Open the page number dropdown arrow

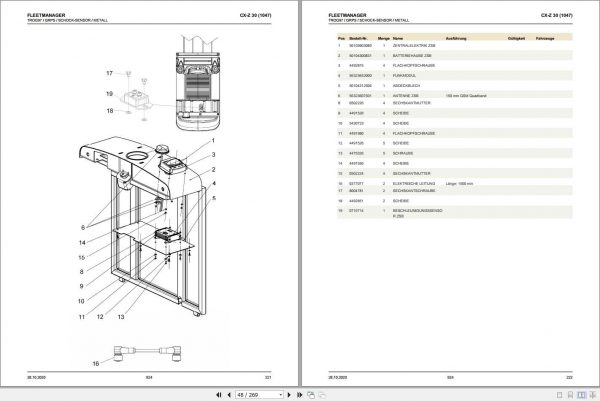tap(280, 394)
